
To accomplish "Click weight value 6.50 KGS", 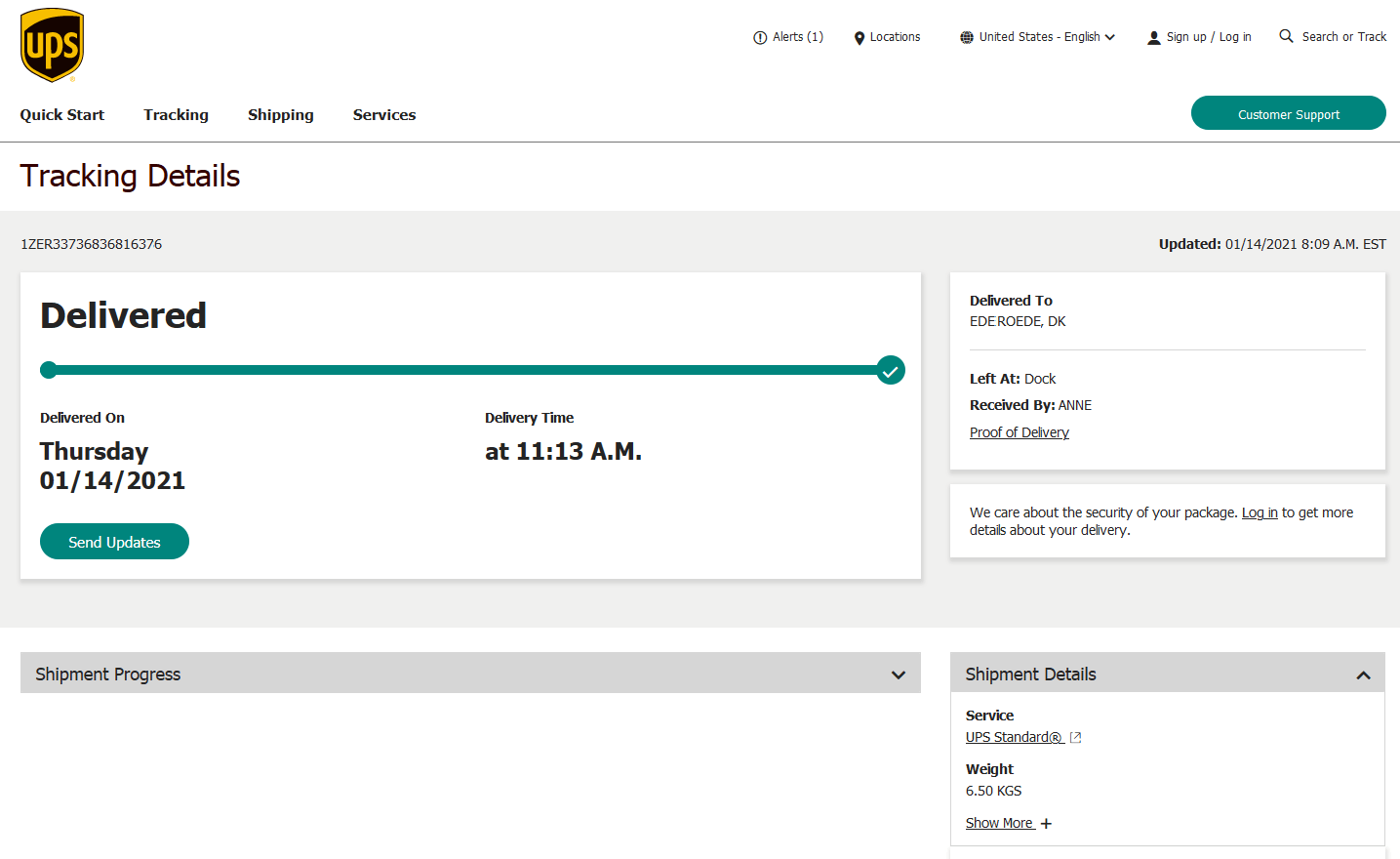I will coord(993,791).
